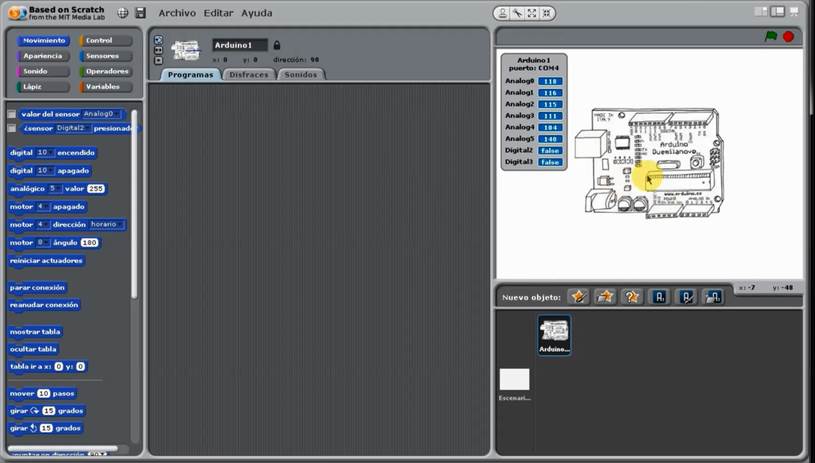Open the Digital2 sensor dropdown
The height and width of the screenshot is (463, 815).
coord(73,128)
